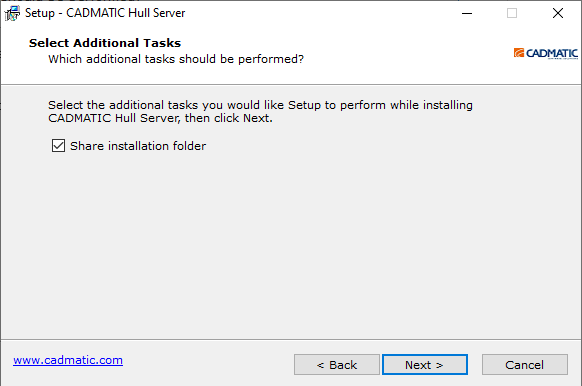Viewport: 582px width, 386px height.
Task: Click the orange CADMATIC logo emblem
Action: coord(519,53)
